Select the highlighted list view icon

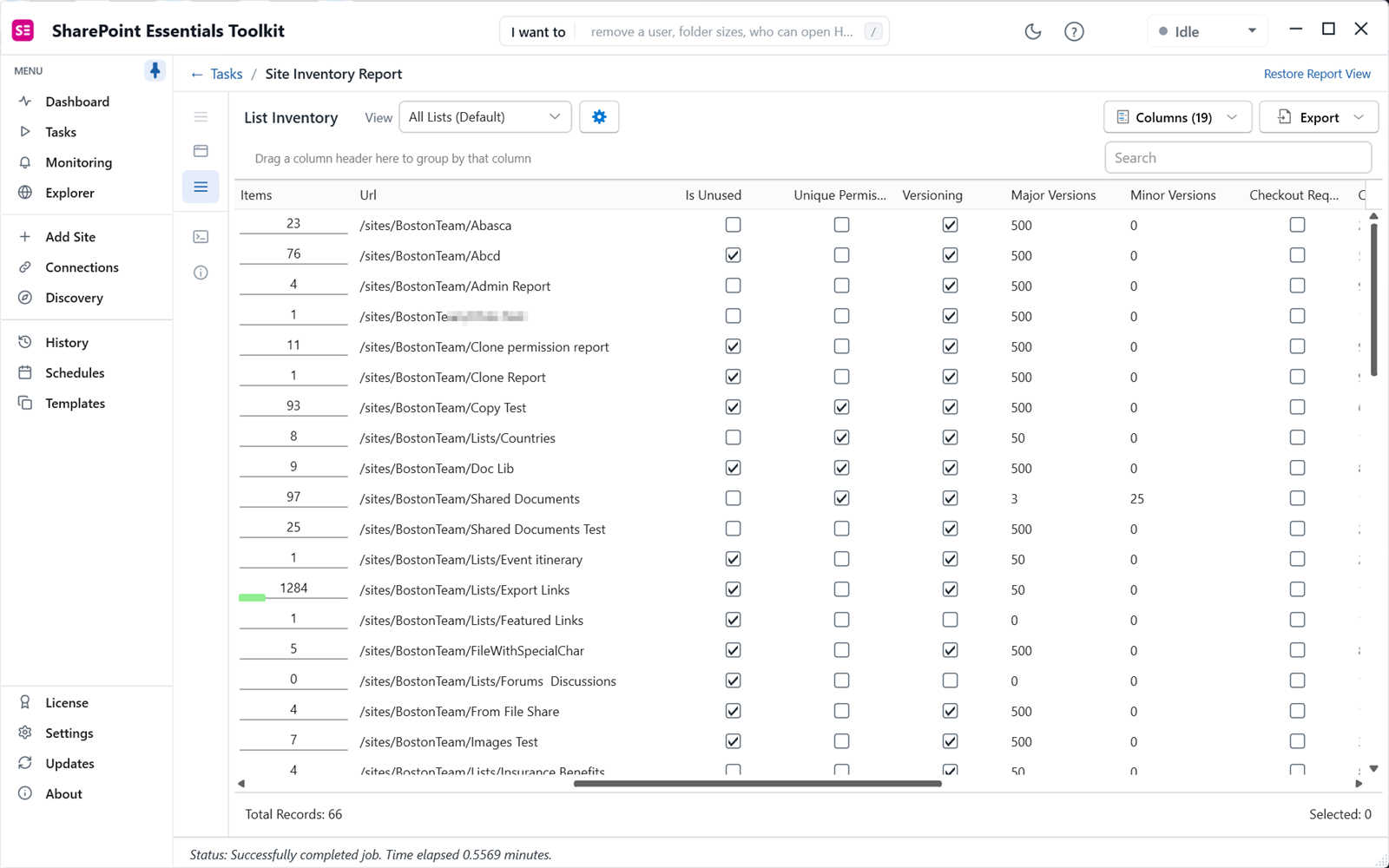(x=201, y=187)
